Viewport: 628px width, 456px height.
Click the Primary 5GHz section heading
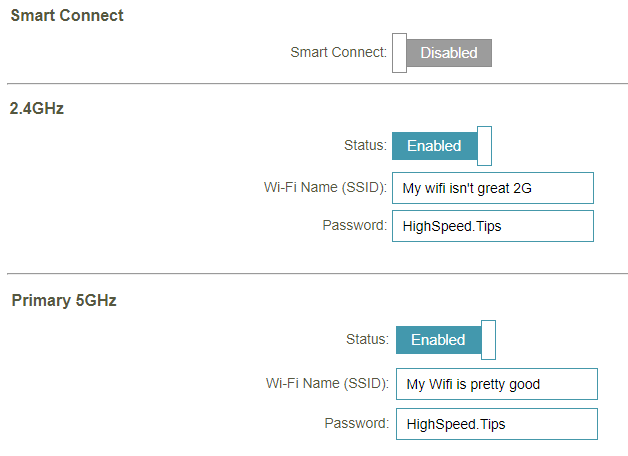[x=64, y=300]
